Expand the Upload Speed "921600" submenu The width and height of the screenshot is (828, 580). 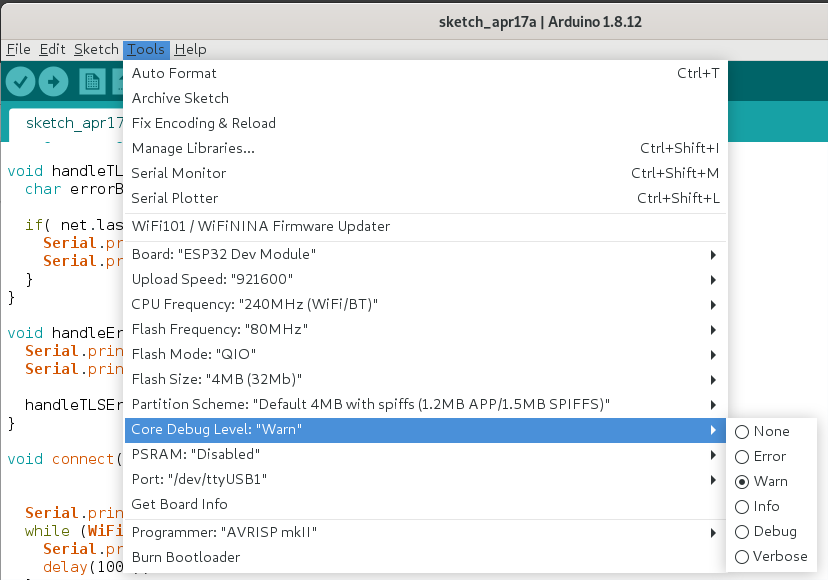[x=426, y=279]
